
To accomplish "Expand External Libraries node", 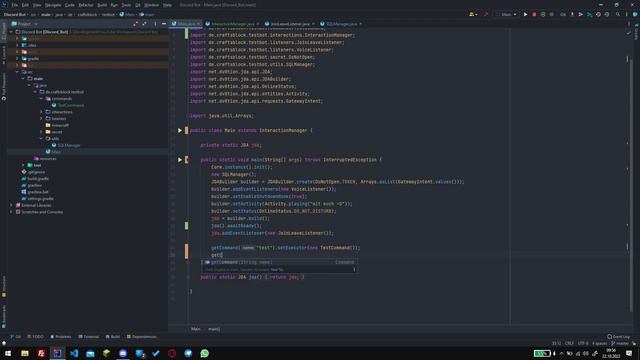I will click(11, 205).
